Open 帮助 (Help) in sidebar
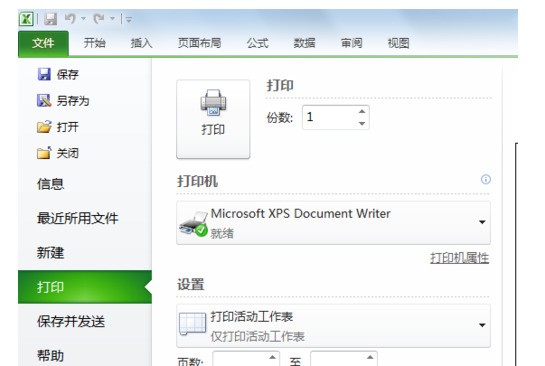Viewport: 545px width, 366px height. [51, 356]
